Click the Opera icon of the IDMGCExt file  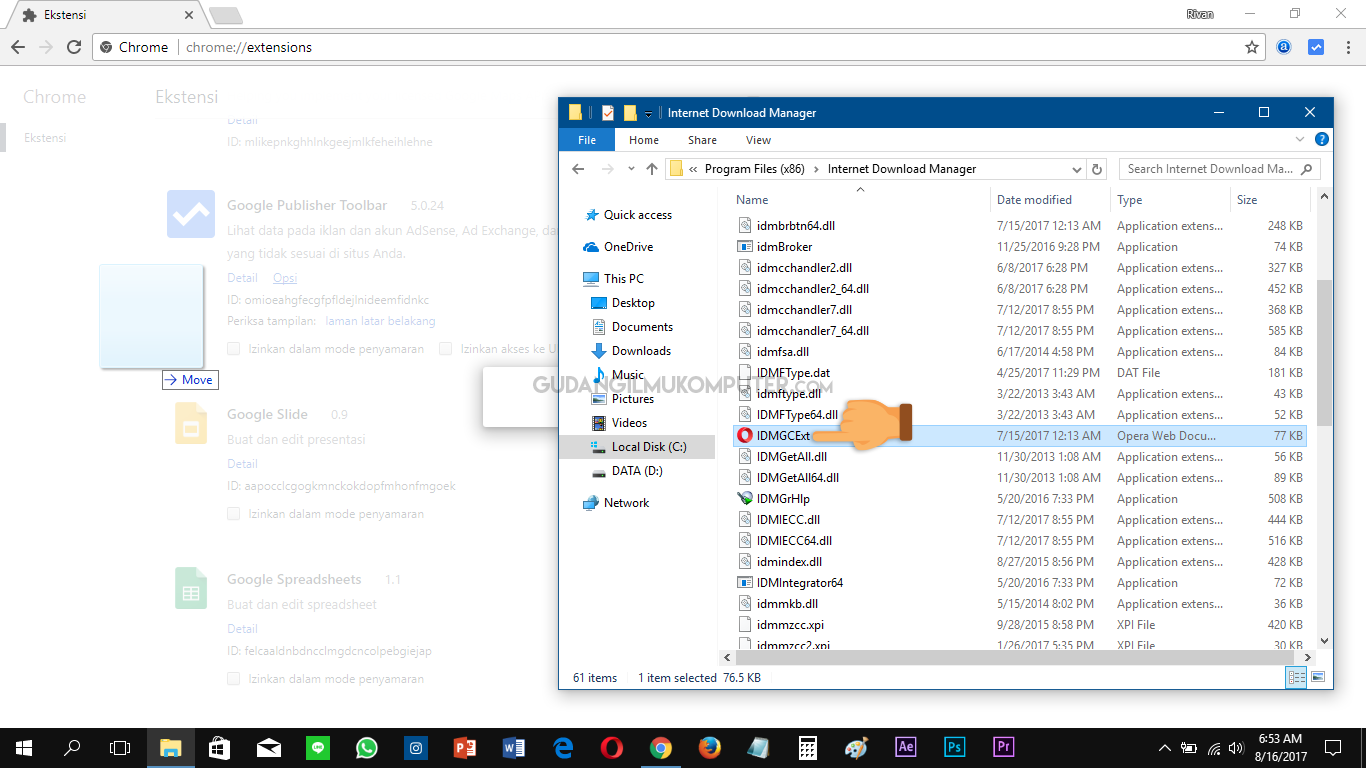[745, 436]
